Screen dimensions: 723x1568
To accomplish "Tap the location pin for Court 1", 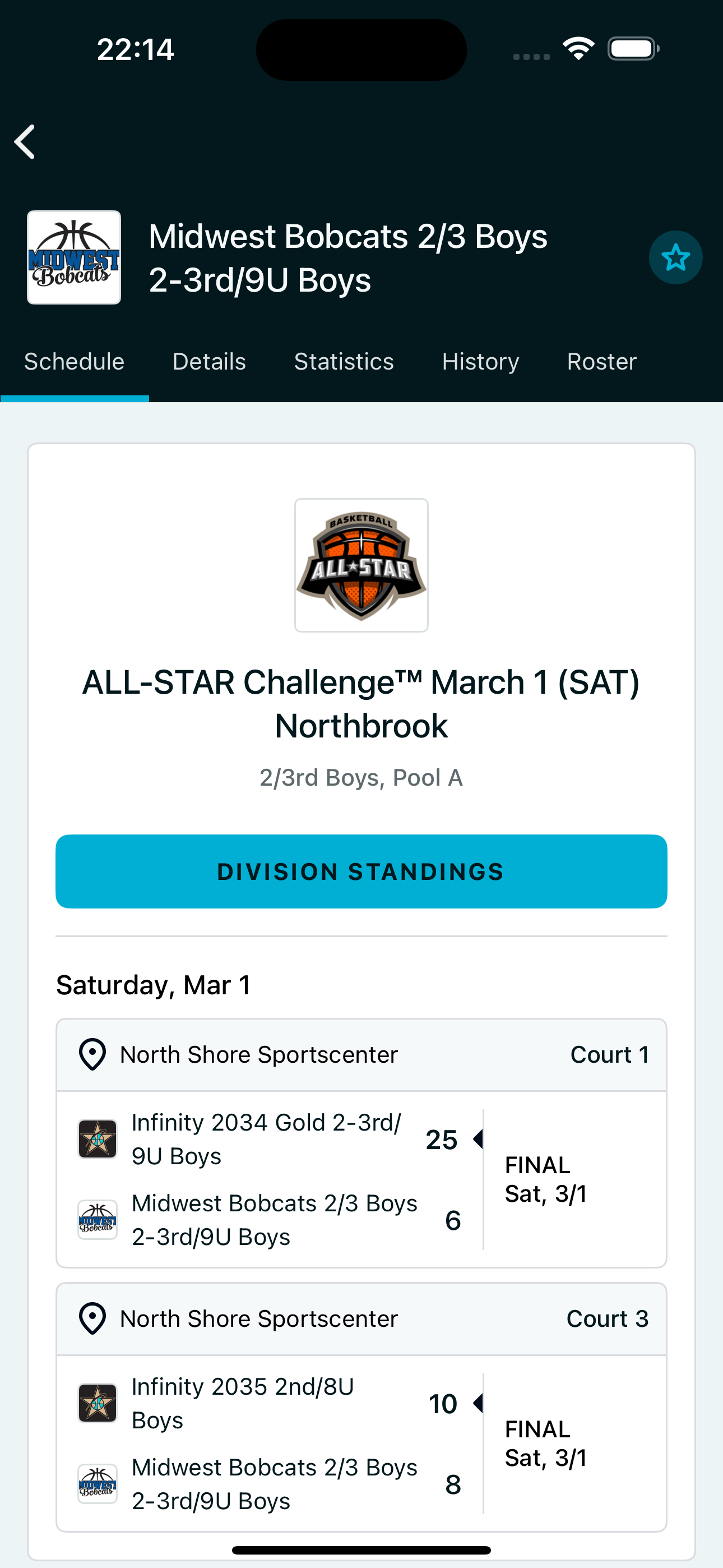I will coord(92,1054).
